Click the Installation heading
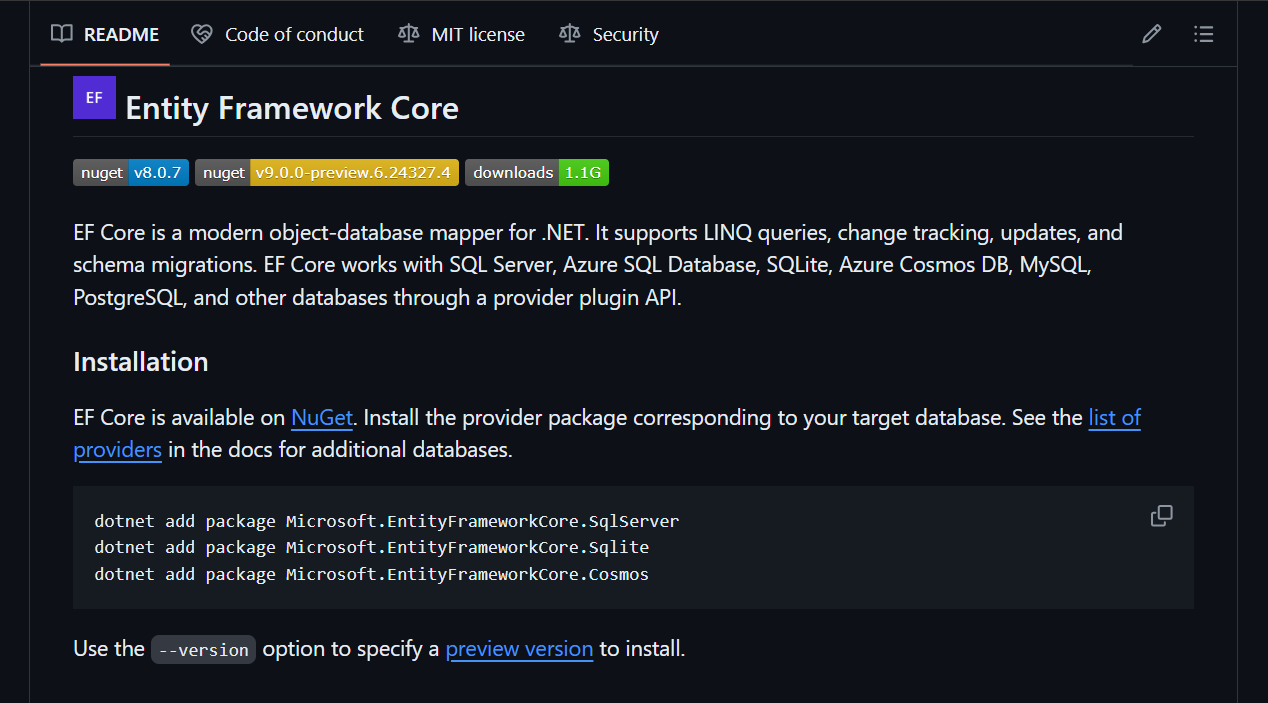 click(x=141, y=361)
